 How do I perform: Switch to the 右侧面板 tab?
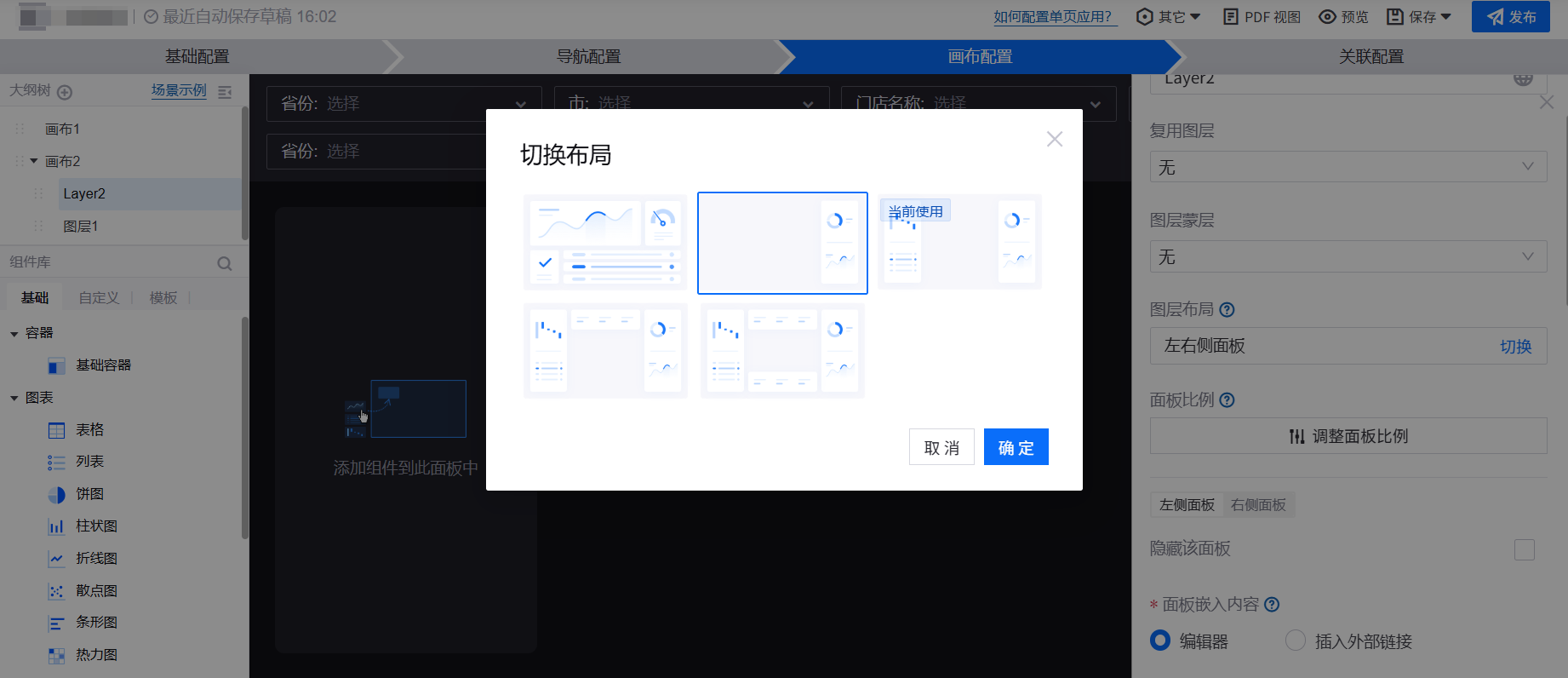(1258, 505)
